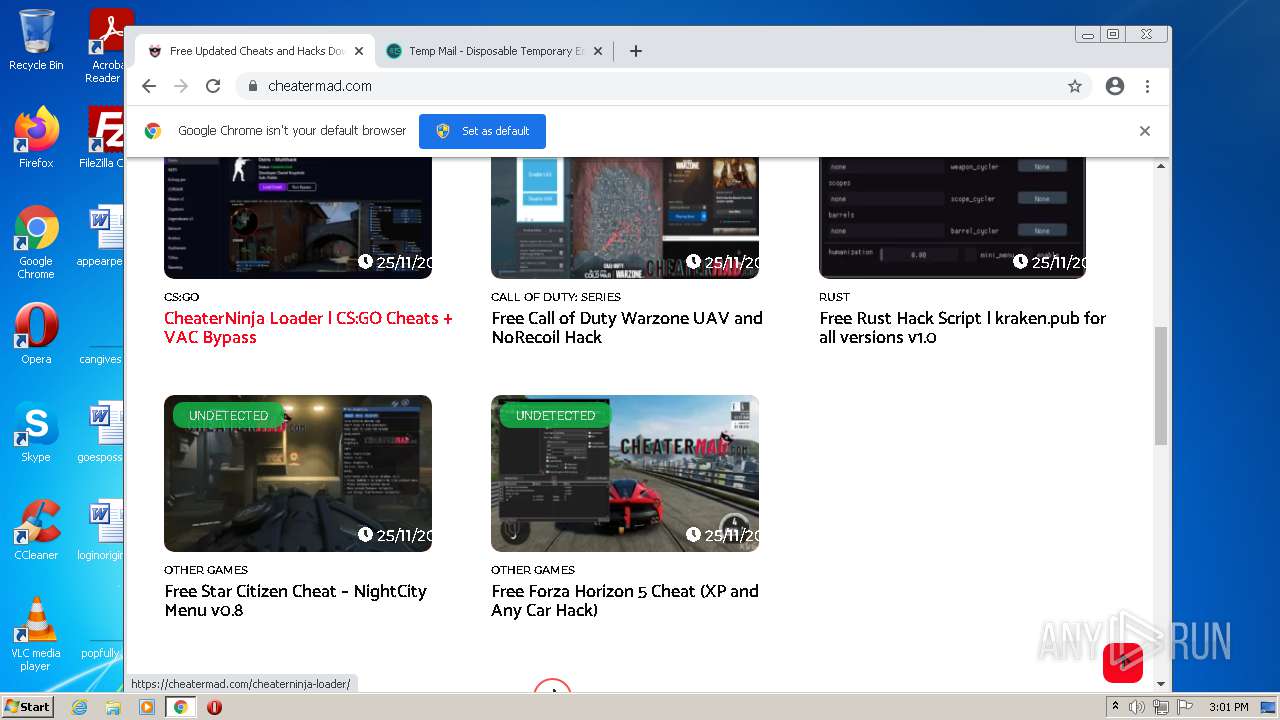Screen dimensions: 1280x720
Task: Bookmark this page with the star icon
Action: 1075,86
